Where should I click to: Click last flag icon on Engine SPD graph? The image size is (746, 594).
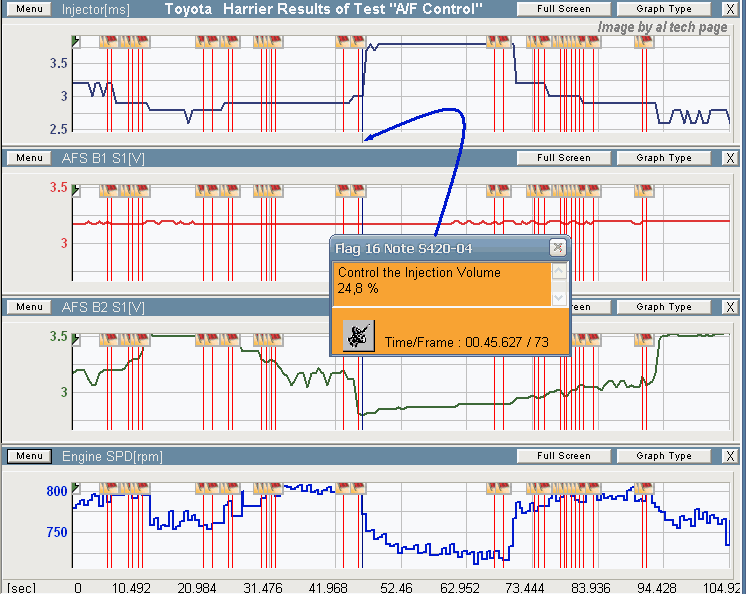(x=645, y=489)
